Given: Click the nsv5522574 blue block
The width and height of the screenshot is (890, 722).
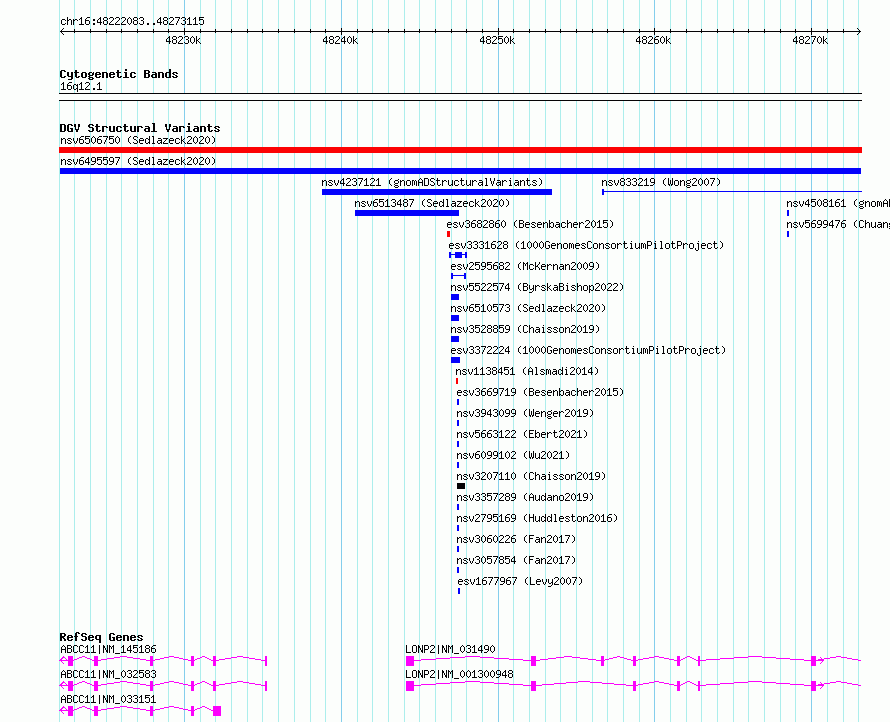Looking at the screenshot, I should tap(455, 297).
